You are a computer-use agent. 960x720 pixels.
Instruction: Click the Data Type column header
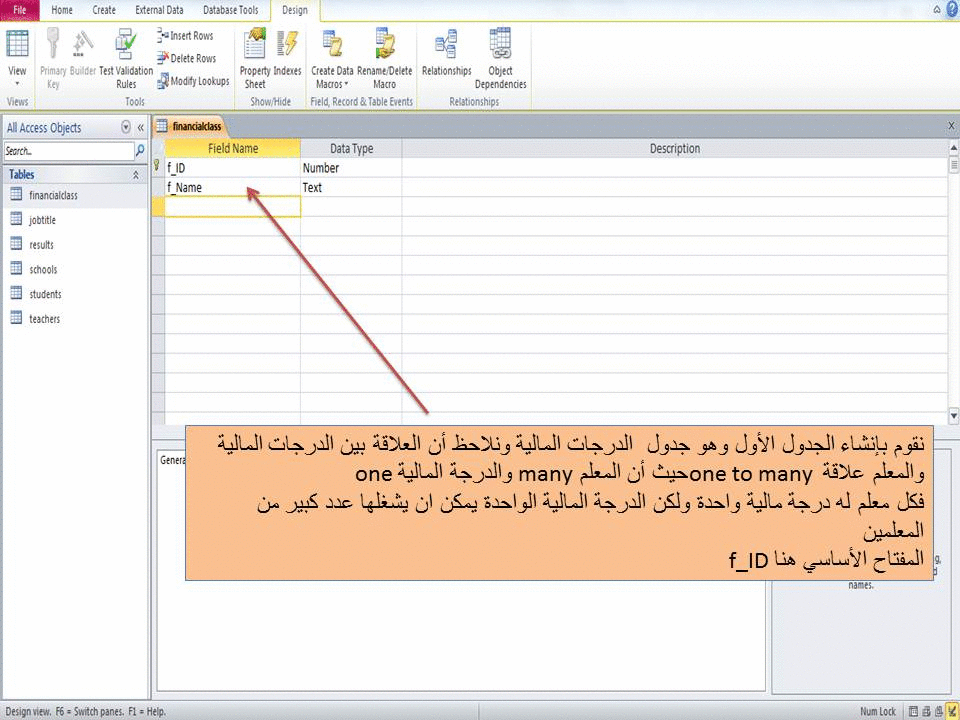click(x=351, y=148)
